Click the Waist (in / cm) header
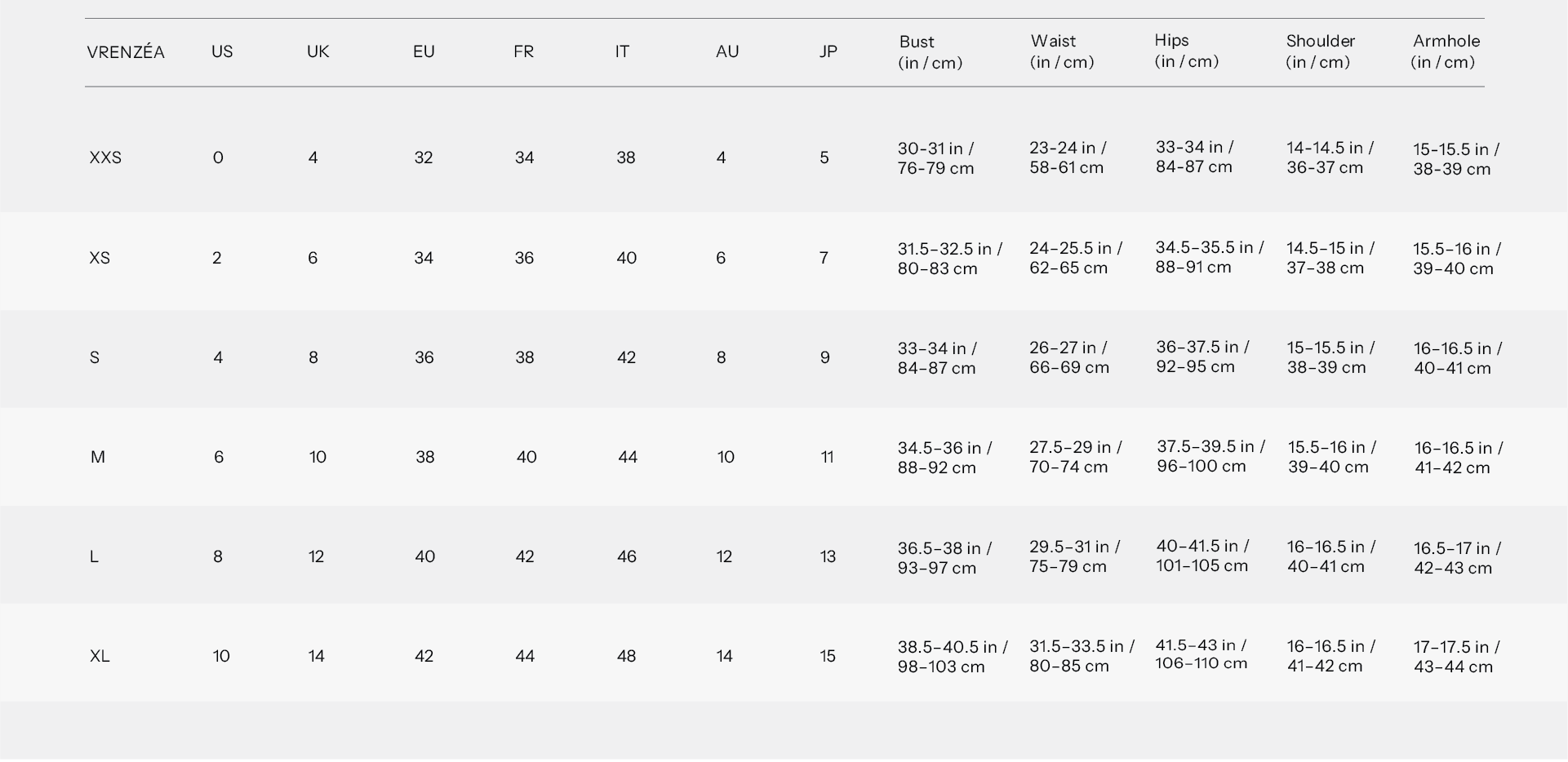 click(1061, 51)
